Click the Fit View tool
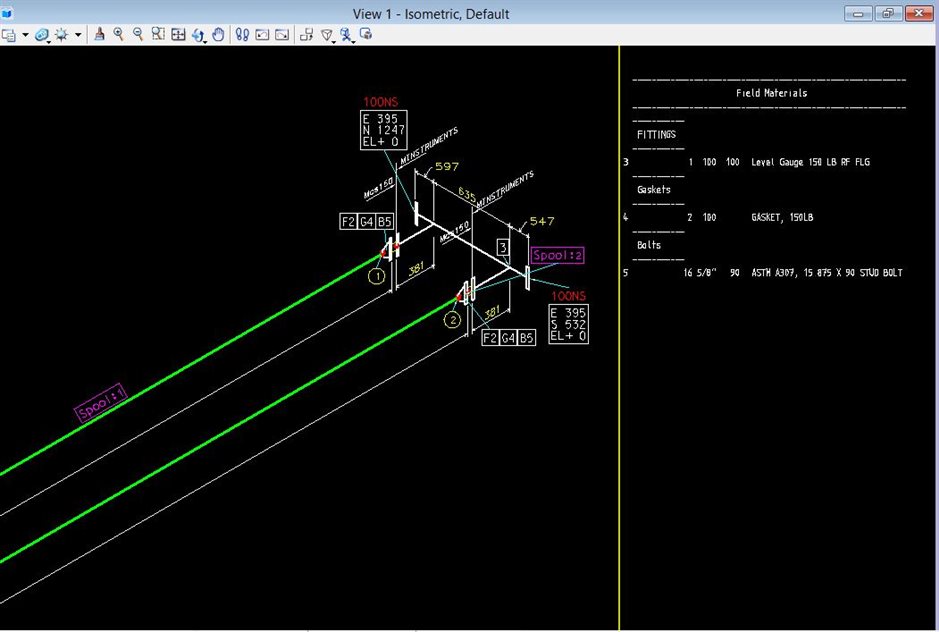939x632 pixels. point(178,34)
